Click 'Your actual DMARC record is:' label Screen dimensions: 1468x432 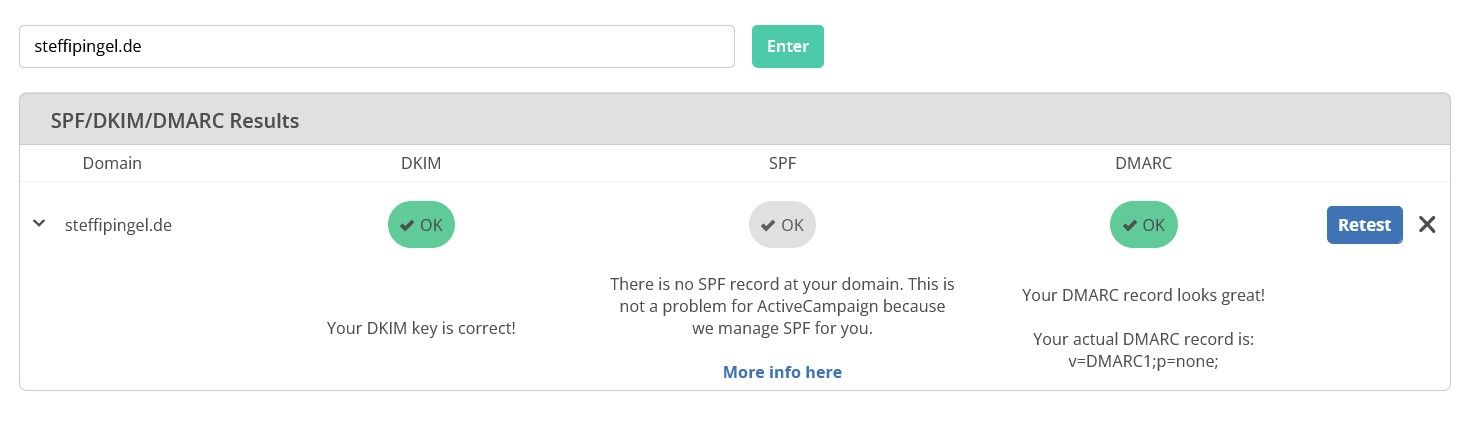1143,339
